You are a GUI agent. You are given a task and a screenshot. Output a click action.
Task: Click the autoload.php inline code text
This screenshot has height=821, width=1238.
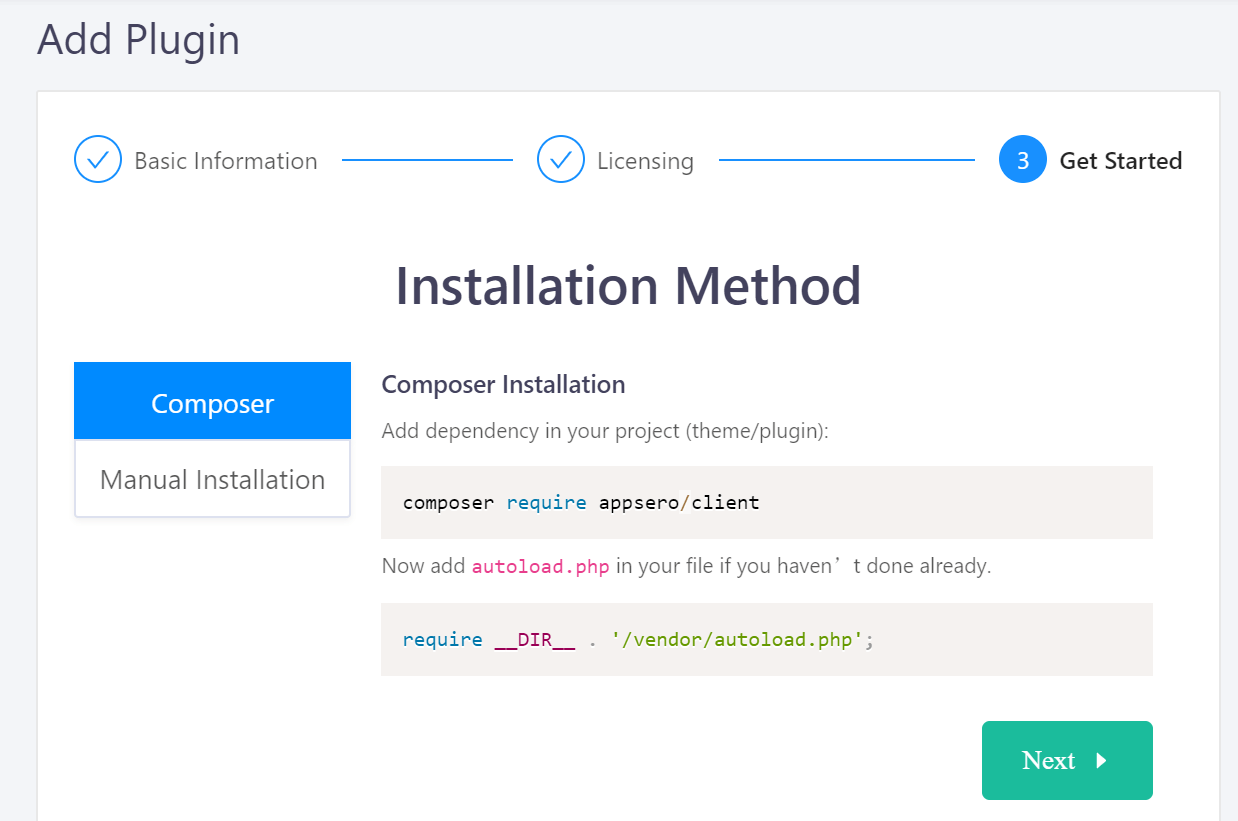tap(540, 566)
